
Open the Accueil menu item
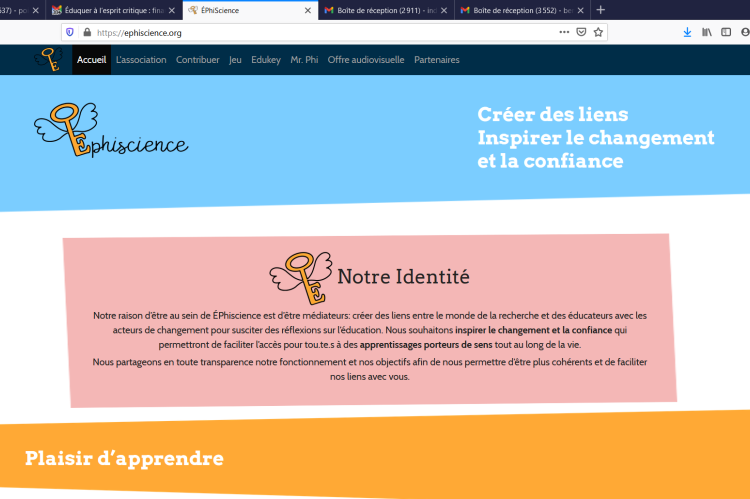tap(91, 60)
